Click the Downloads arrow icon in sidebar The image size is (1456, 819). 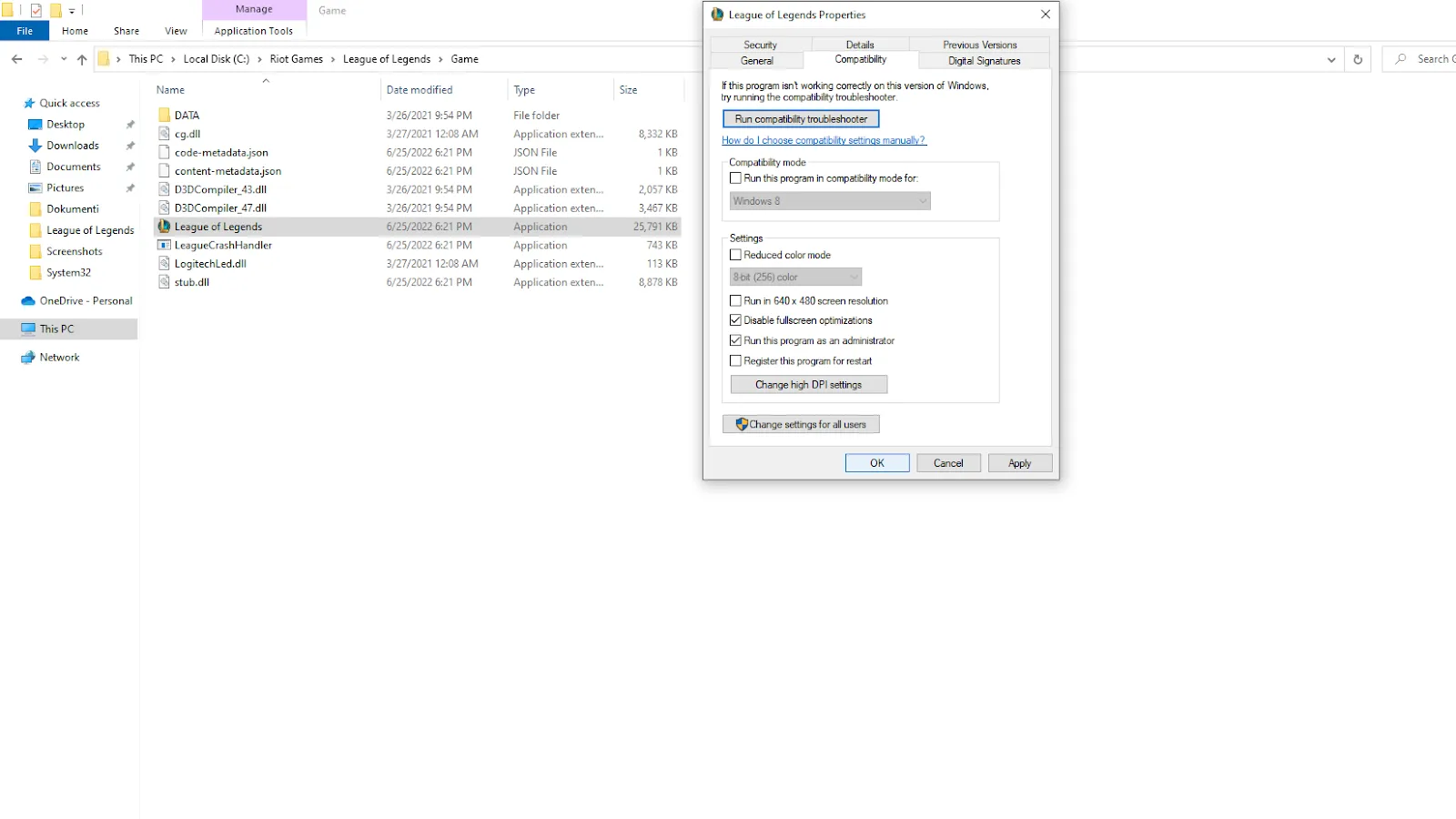(35, 146)
